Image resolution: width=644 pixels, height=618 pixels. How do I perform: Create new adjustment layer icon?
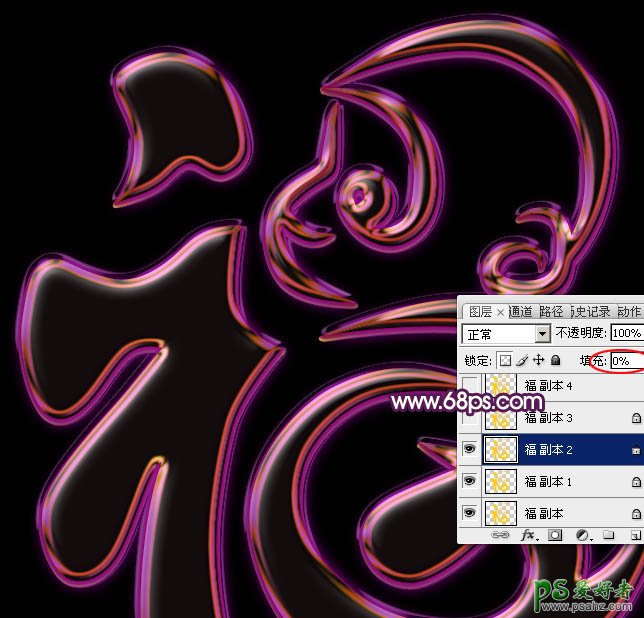pos(581,535)
